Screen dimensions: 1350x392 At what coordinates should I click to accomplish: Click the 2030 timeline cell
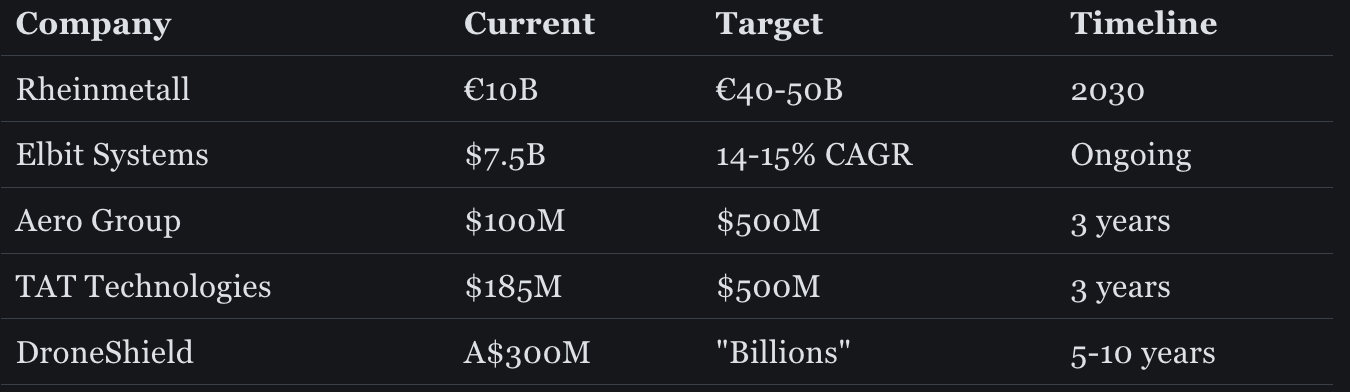pyautogui.click(x=1107, y=90)
